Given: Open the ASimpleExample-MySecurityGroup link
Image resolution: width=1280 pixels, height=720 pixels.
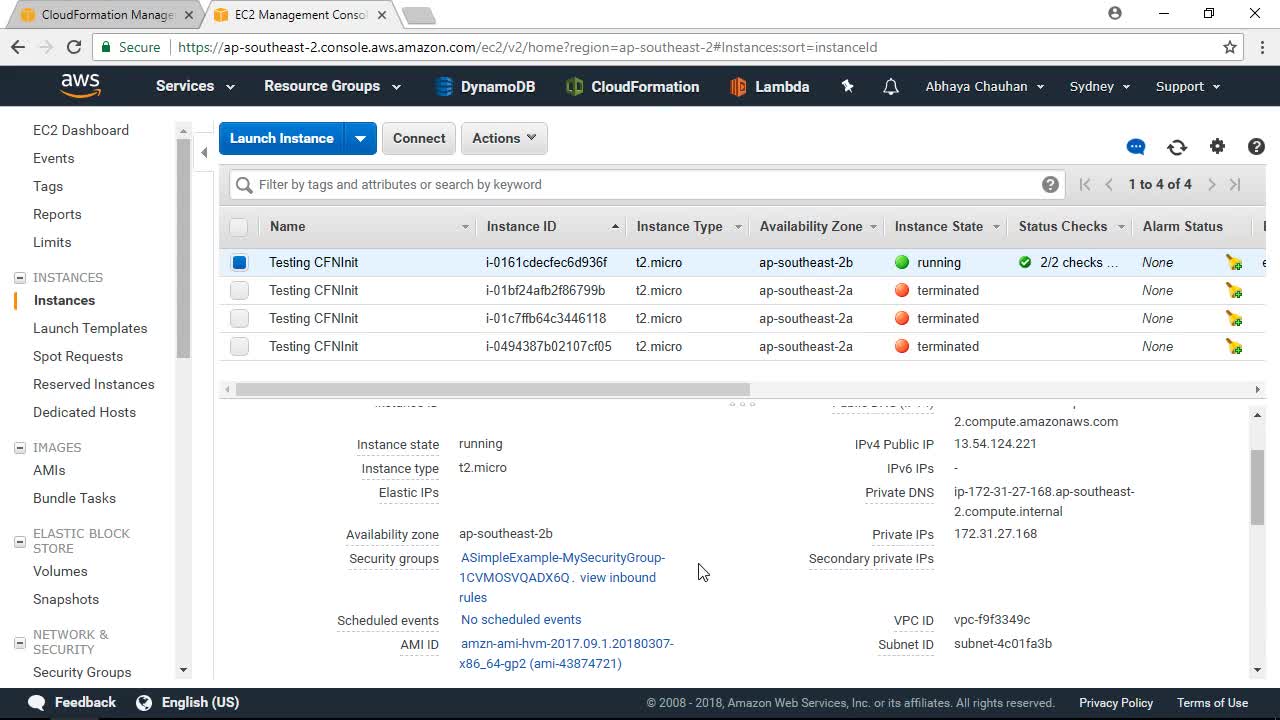Looking at the screenshot, I should tap(562, 567).
